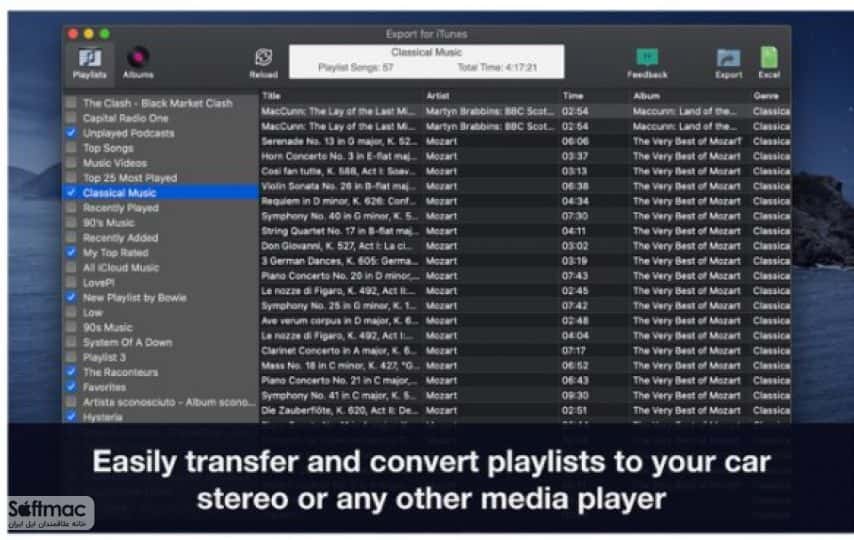This screenshot has width=854, height=540.
Task: Select the 90's Music playlist name
Action: pyautogui.click(x=108, y=223)
